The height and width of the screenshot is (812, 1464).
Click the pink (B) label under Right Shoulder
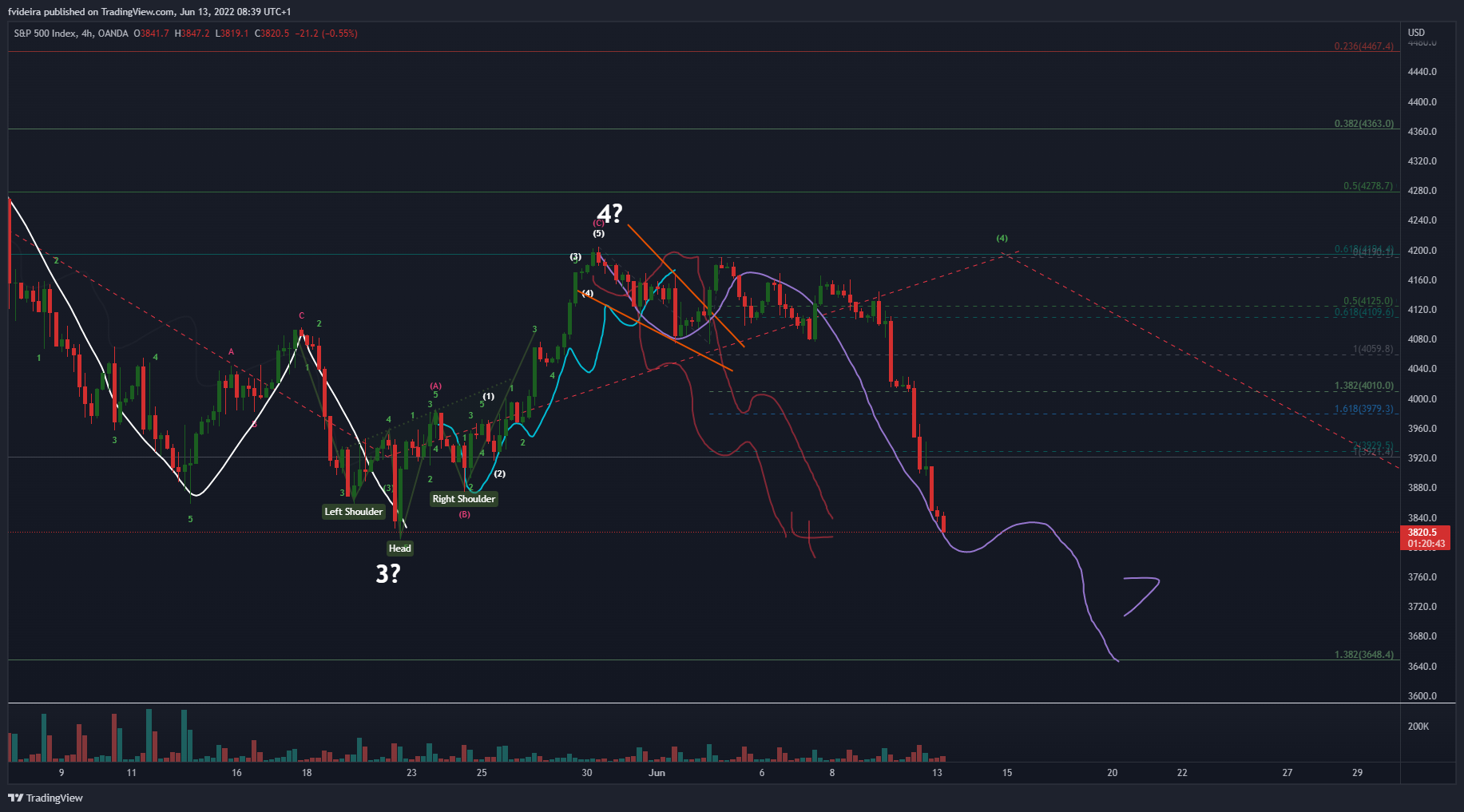pos(464,514)
